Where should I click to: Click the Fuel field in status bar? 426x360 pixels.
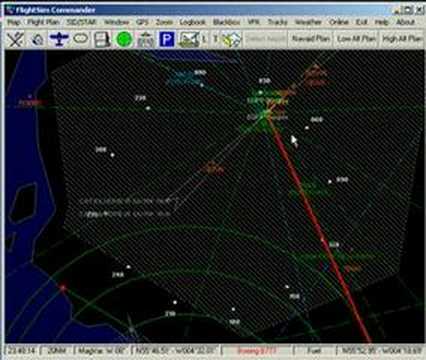(314, 351)
